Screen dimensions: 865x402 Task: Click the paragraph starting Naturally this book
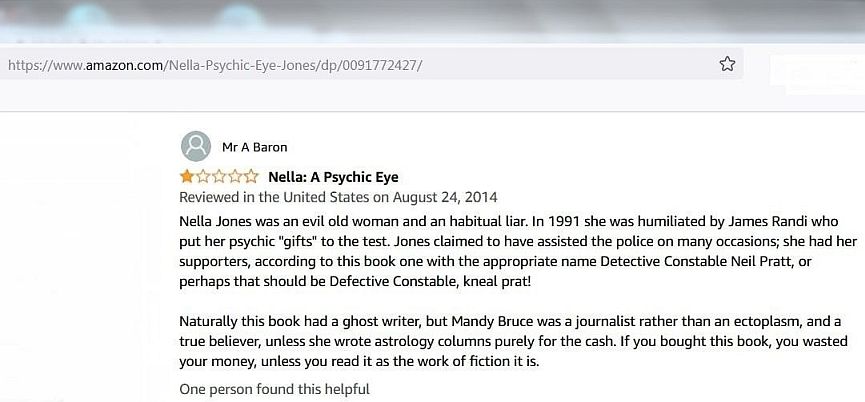click(513, 342)
